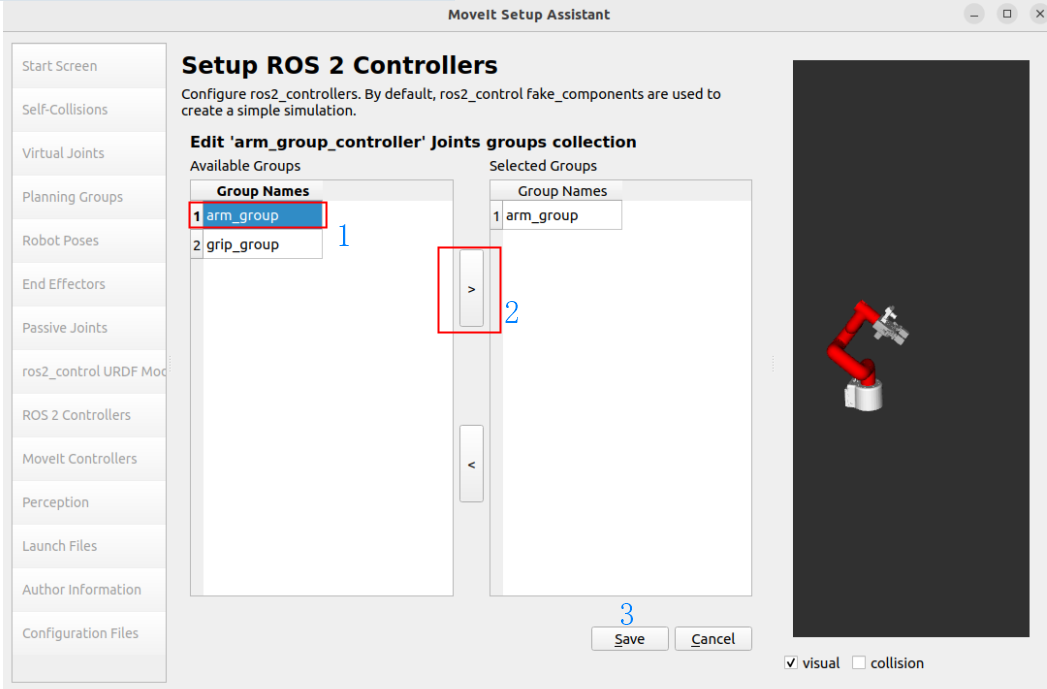Go to Self-Collisions step
Viewport: 1047px width, 689px height.
(89, 109)
